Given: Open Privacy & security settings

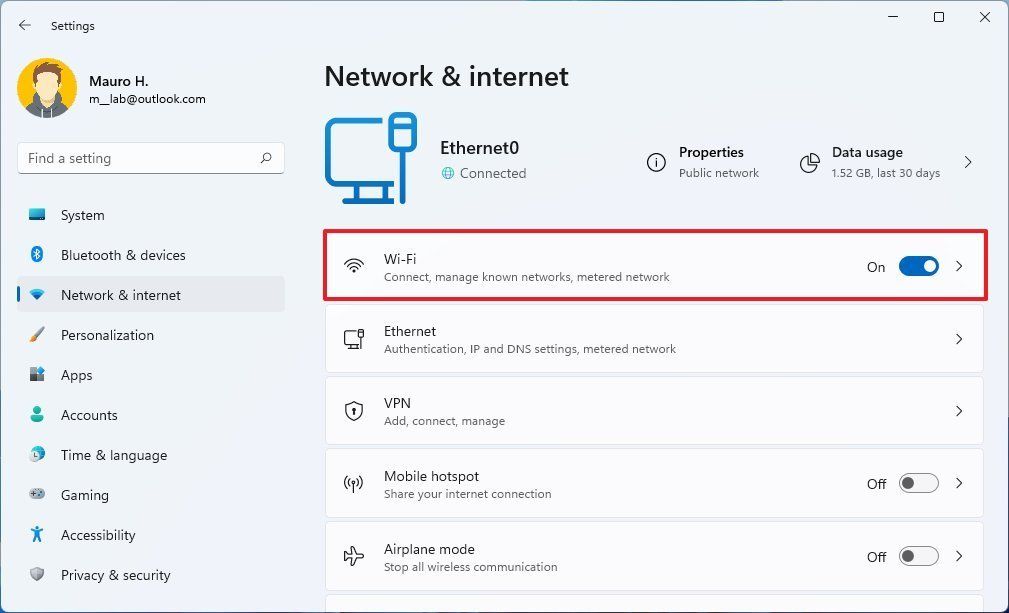Looking at the screenshot, I should click(x=116, y=575).
